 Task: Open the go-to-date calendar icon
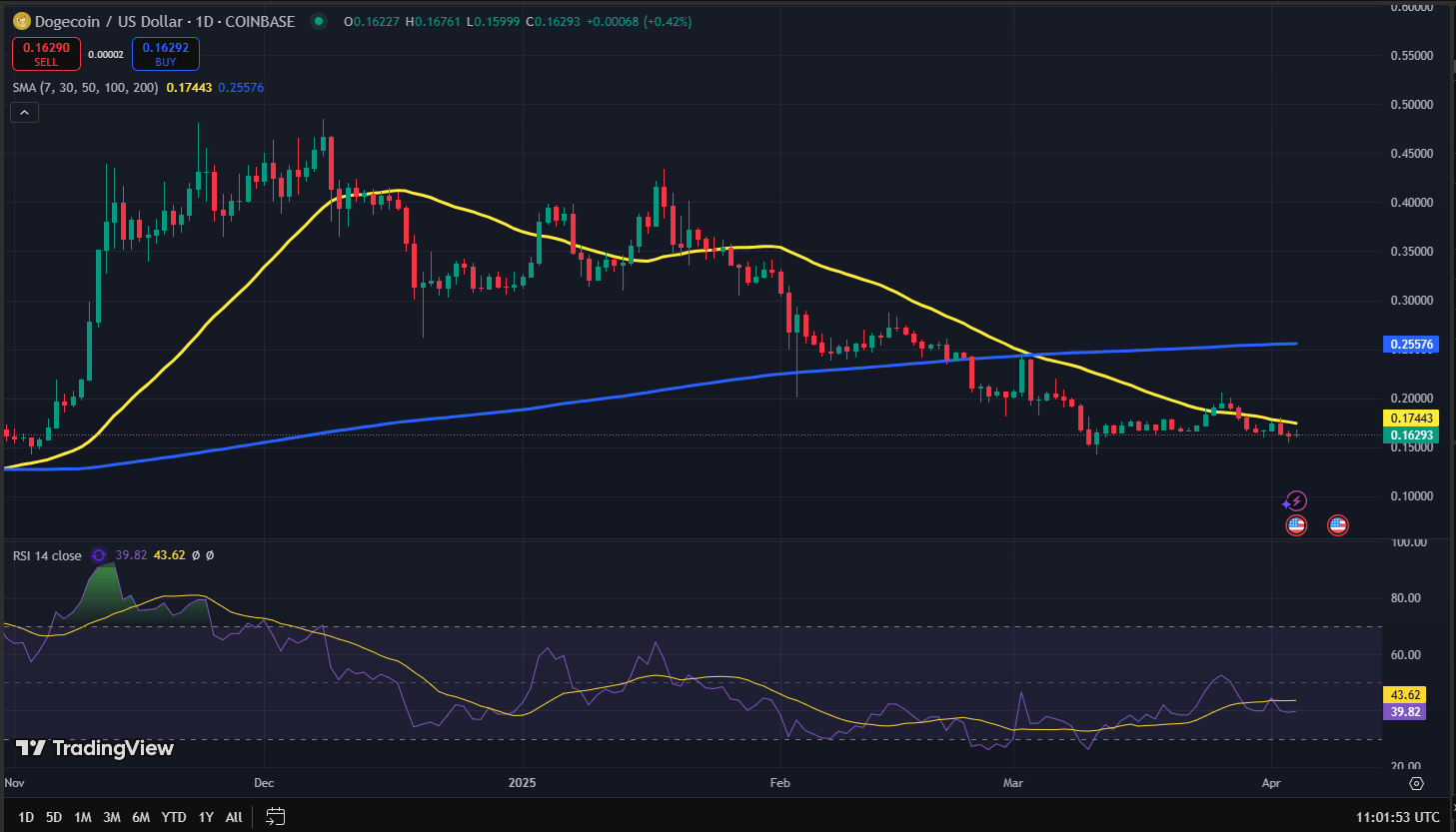click(276, 817)
